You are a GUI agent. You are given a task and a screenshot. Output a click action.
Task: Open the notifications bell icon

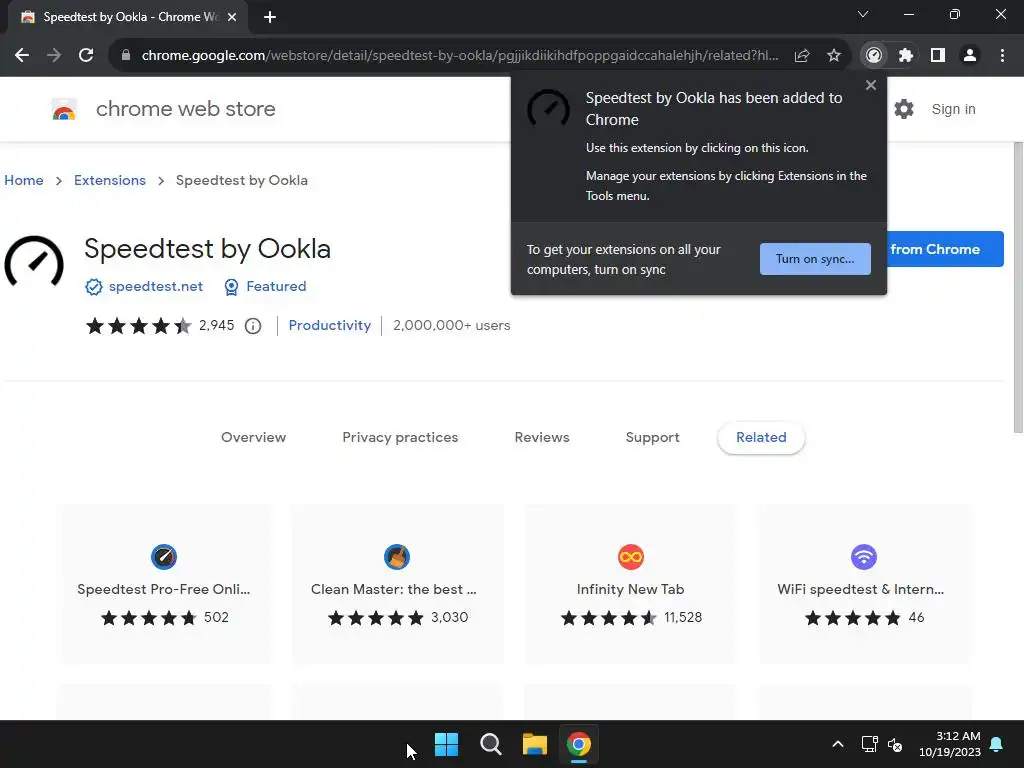[x=997, y=744]
